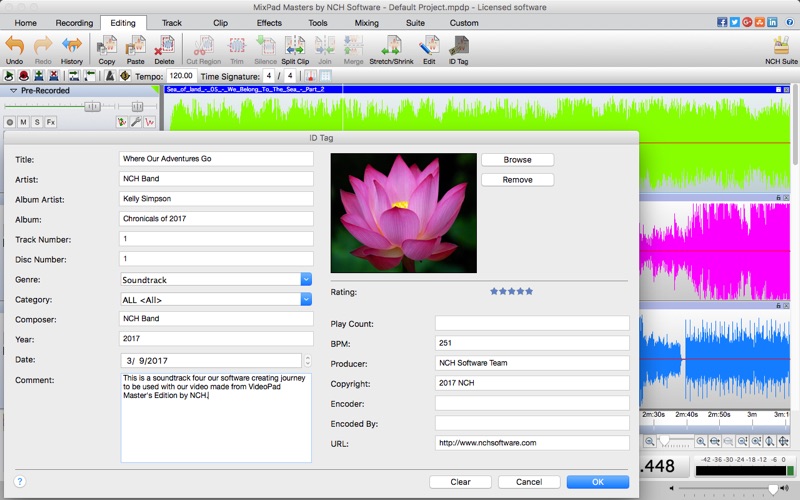Mute the Pre-Recorded track
Screen dimensions: 800x500
point(23,122)
